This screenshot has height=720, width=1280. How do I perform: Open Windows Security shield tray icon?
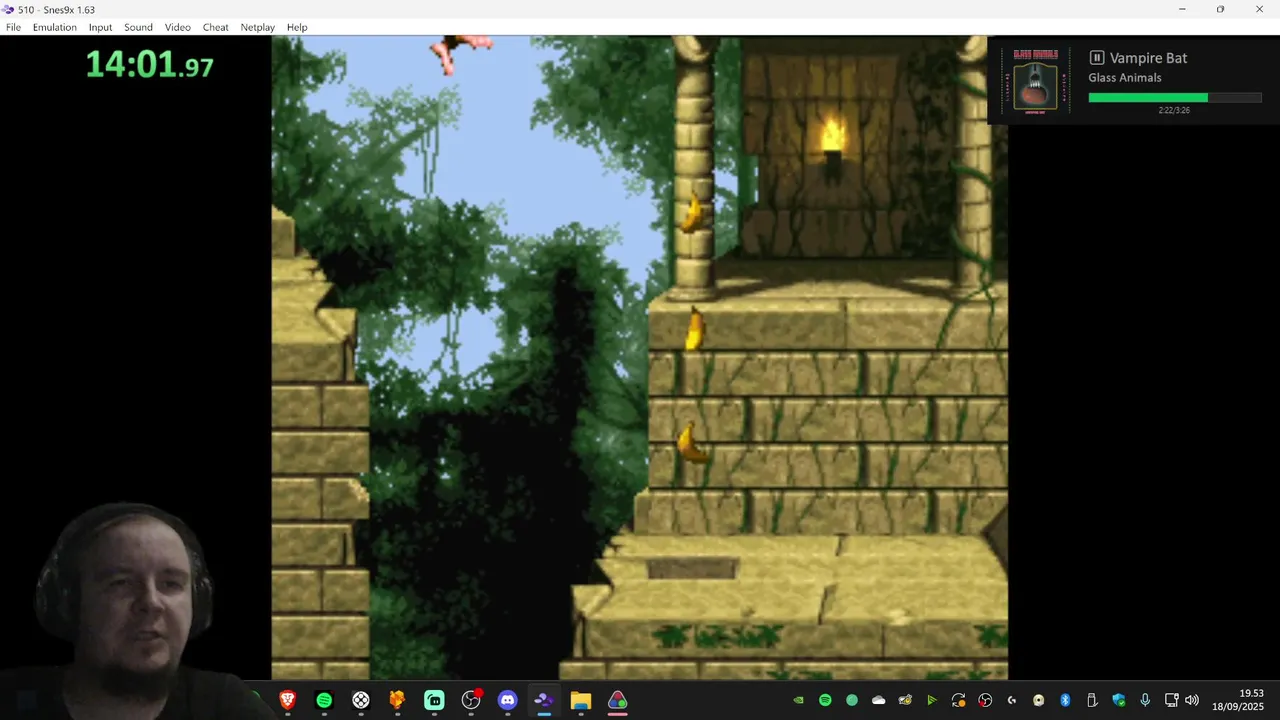point(1118,701)
